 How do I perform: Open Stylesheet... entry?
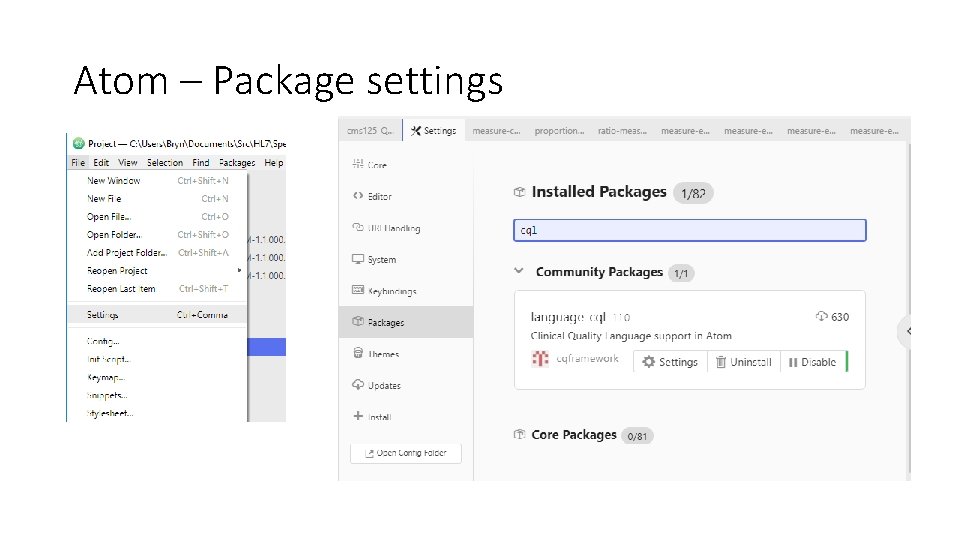click(157, 413)
